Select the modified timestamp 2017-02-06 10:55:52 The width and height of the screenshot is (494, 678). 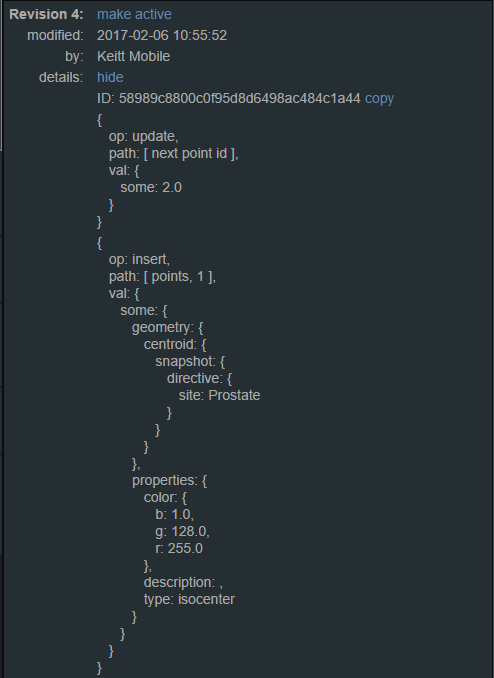(x=162, y=35)
